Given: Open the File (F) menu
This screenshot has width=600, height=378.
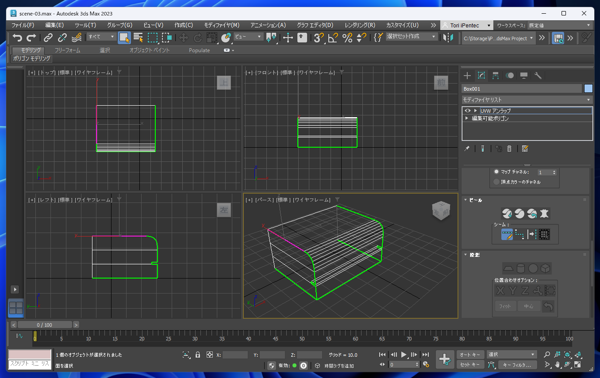Looking at the screenshot, I should click(23, 25).
